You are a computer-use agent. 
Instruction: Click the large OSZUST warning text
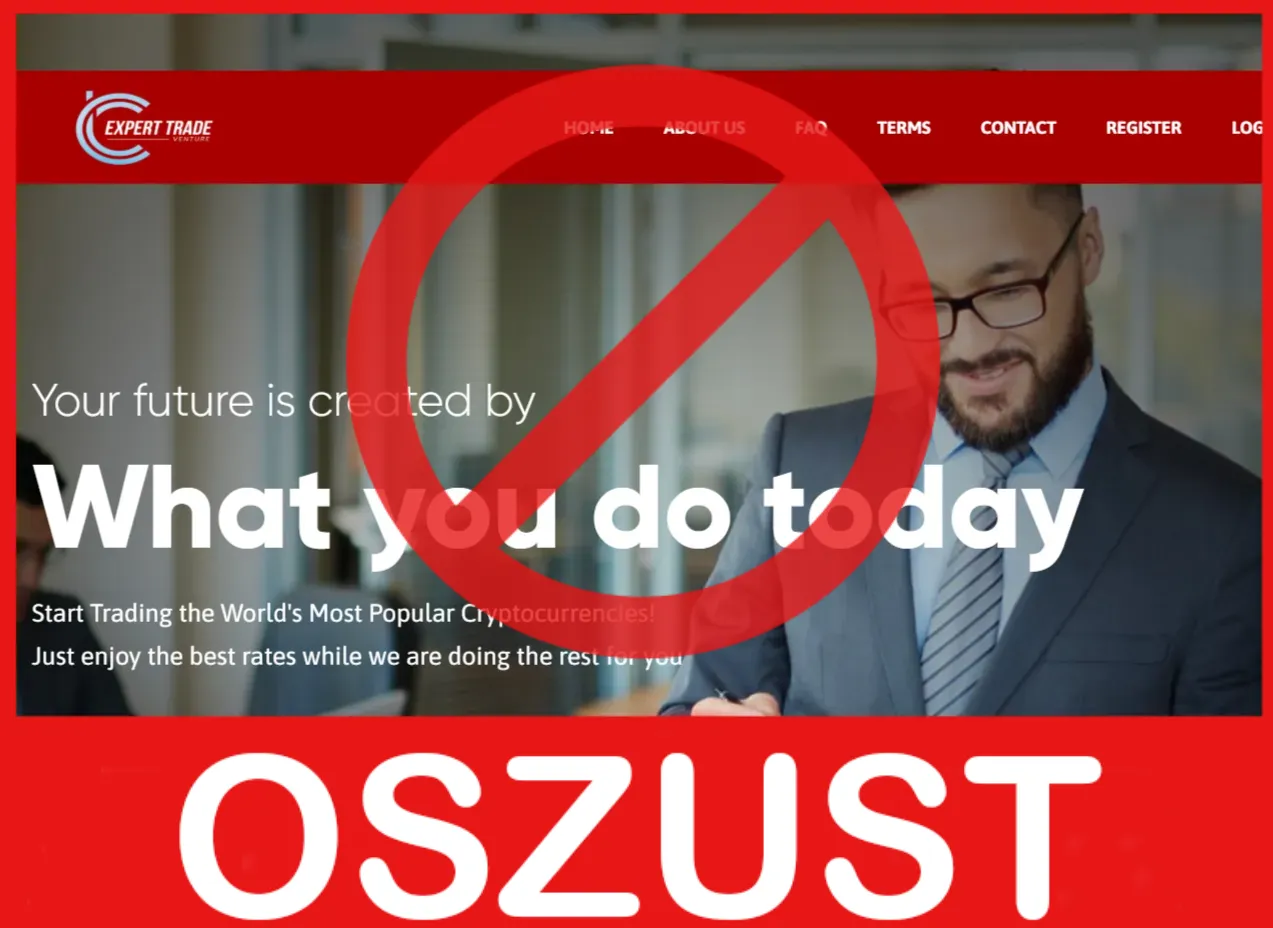point(639,837)
